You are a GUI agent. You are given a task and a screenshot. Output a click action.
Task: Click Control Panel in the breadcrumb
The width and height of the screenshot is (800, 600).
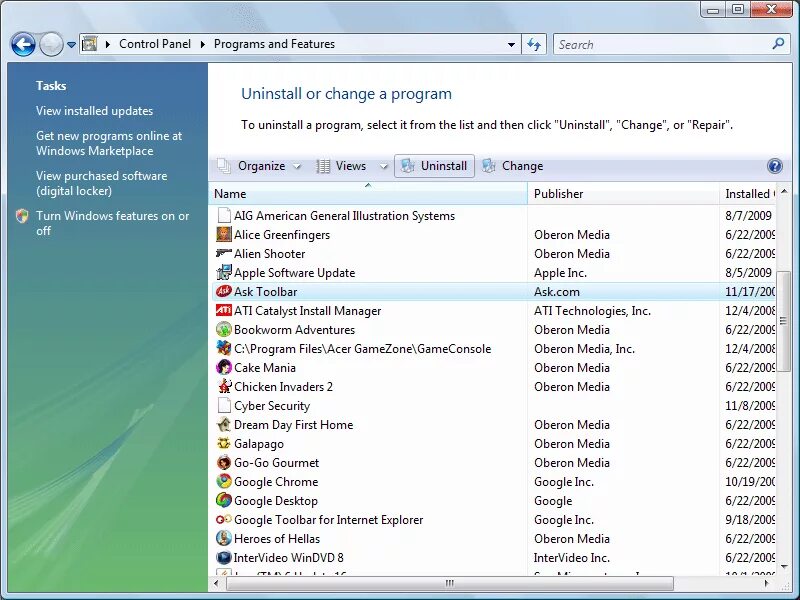tap(155, 44)
